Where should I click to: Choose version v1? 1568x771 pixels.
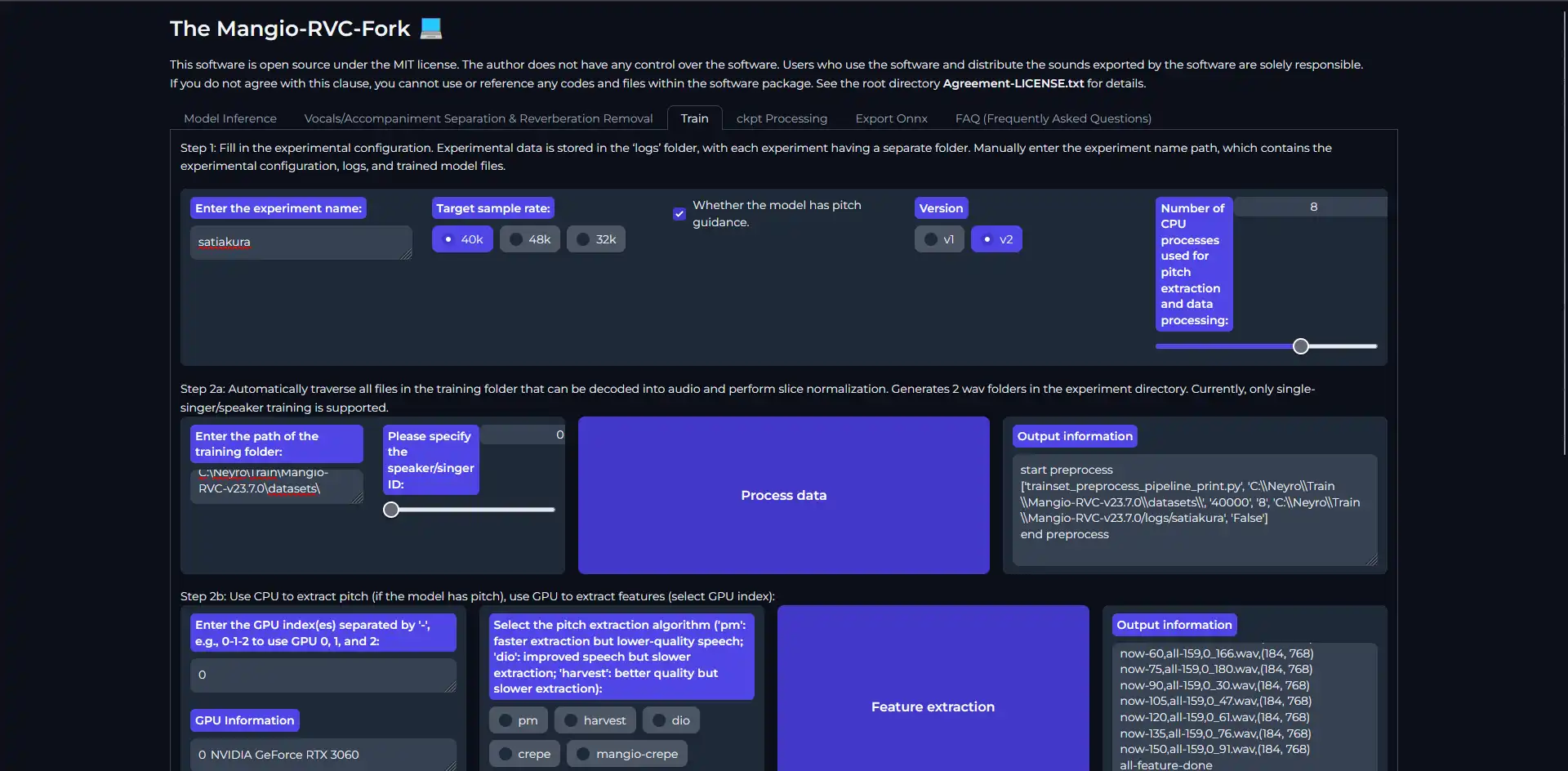(x=939, y=239)
